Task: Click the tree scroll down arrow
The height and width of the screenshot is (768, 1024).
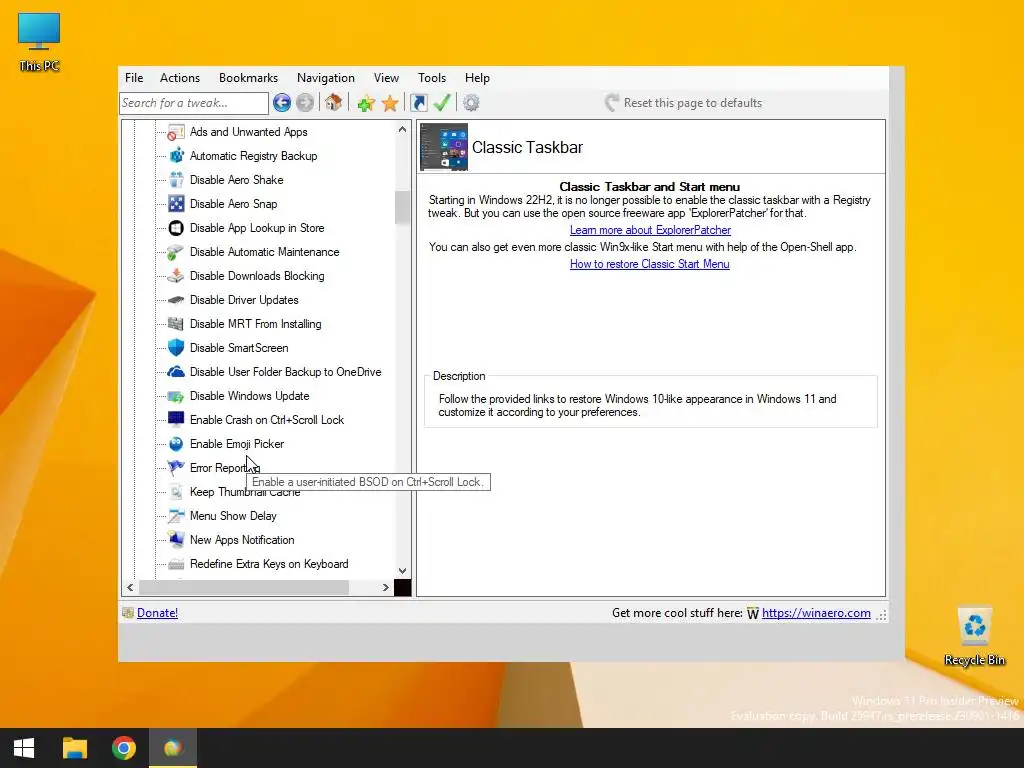Action: (x=402, y=571)
